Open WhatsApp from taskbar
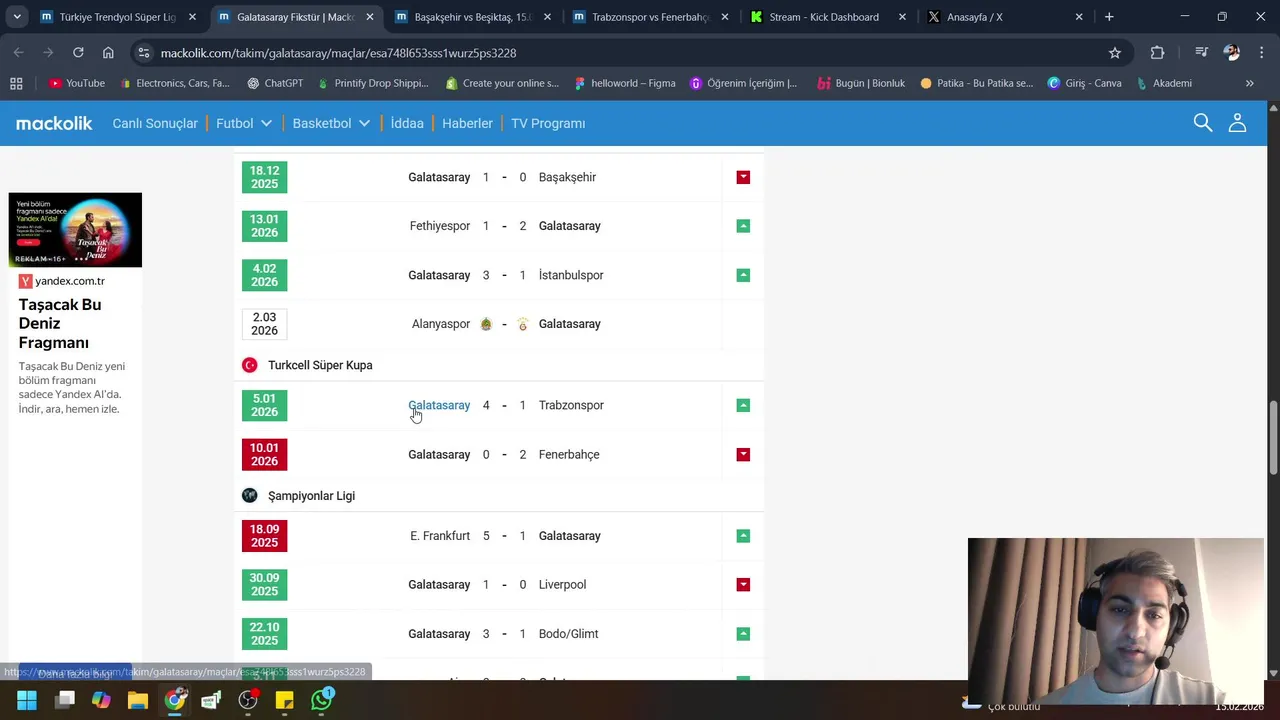This screenshot has width=1280, height=720. pos(322,700)
